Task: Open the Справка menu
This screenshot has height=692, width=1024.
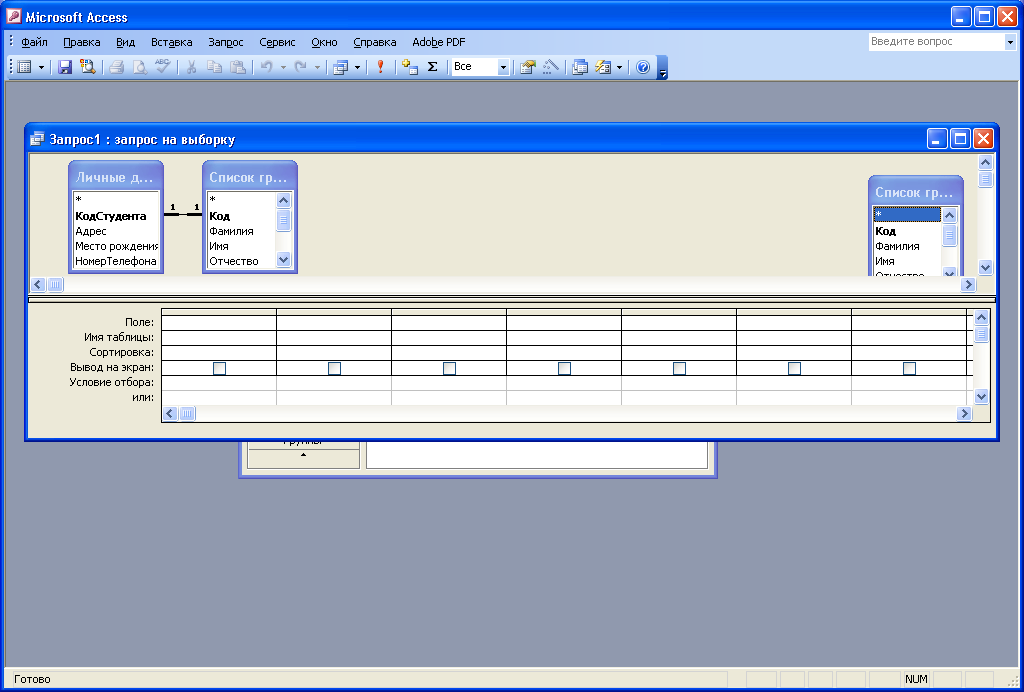Action: (375, 42)
